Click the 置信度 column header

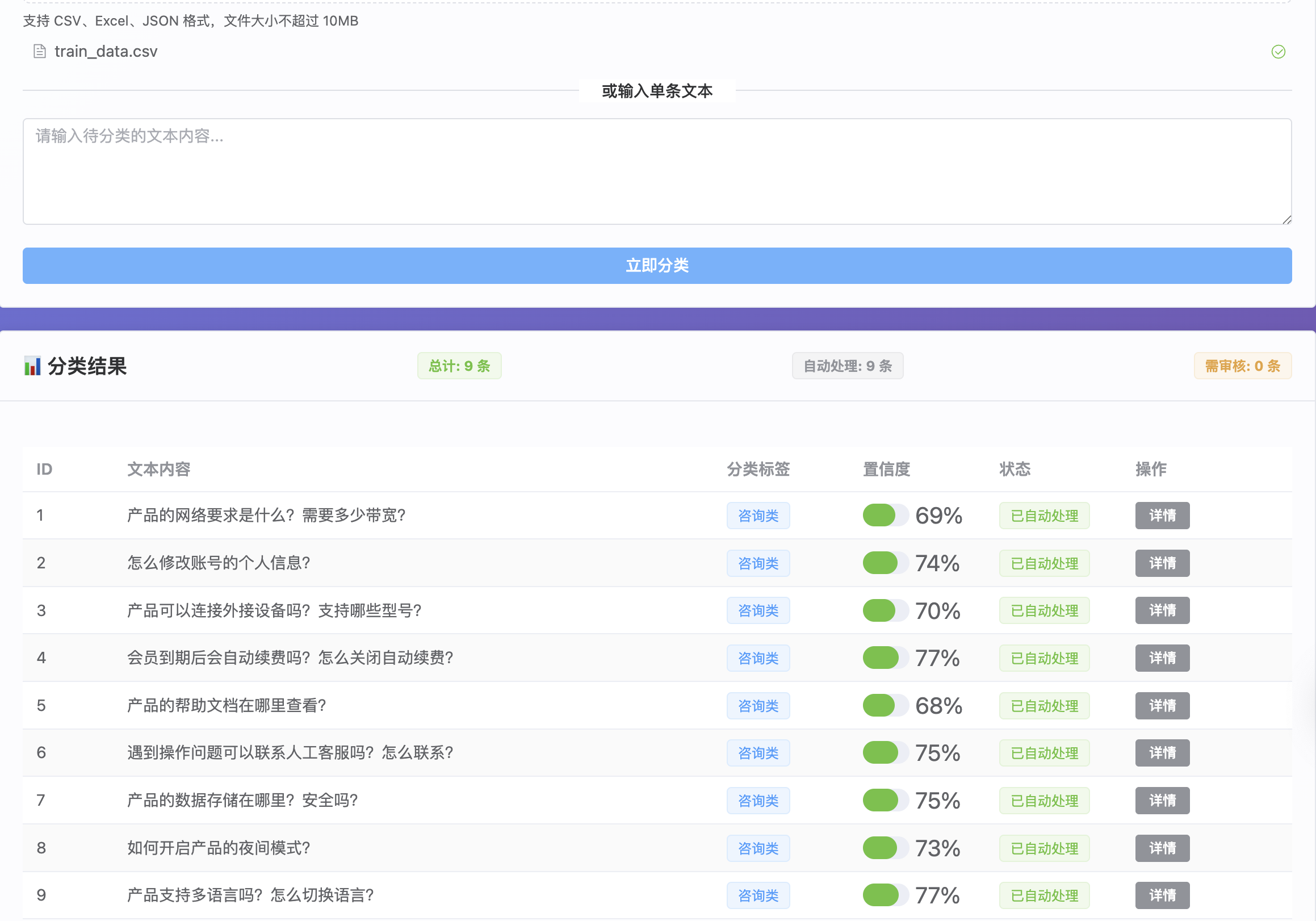point(886,470)
